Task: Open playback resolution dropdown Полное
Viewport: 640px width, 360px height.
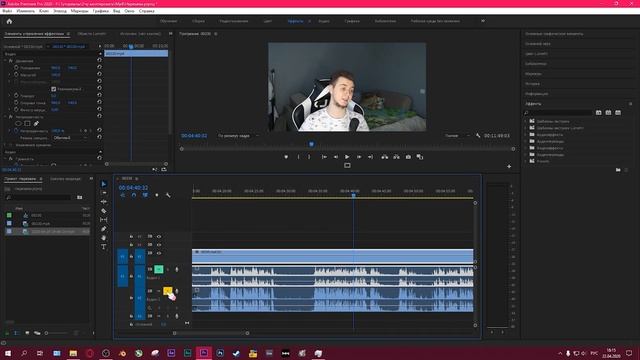Action: [x=457, y=136]
